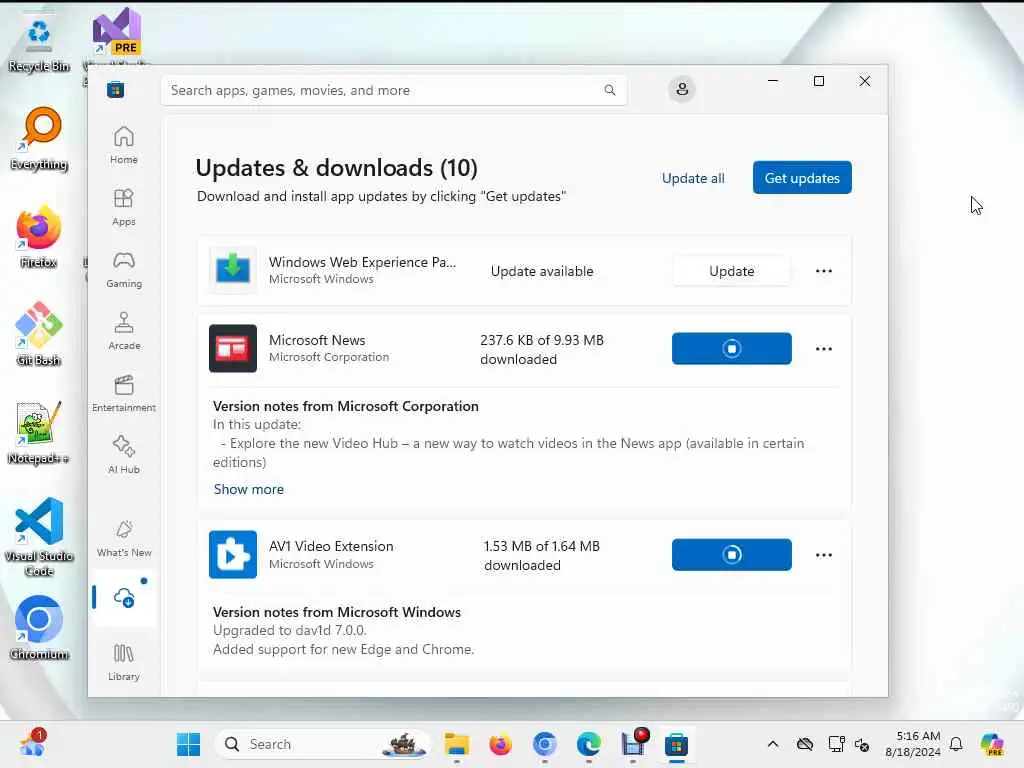1024x768 pixels.
Task: Open the taskbar app with the red badge
Action: (x=633, y=744)
